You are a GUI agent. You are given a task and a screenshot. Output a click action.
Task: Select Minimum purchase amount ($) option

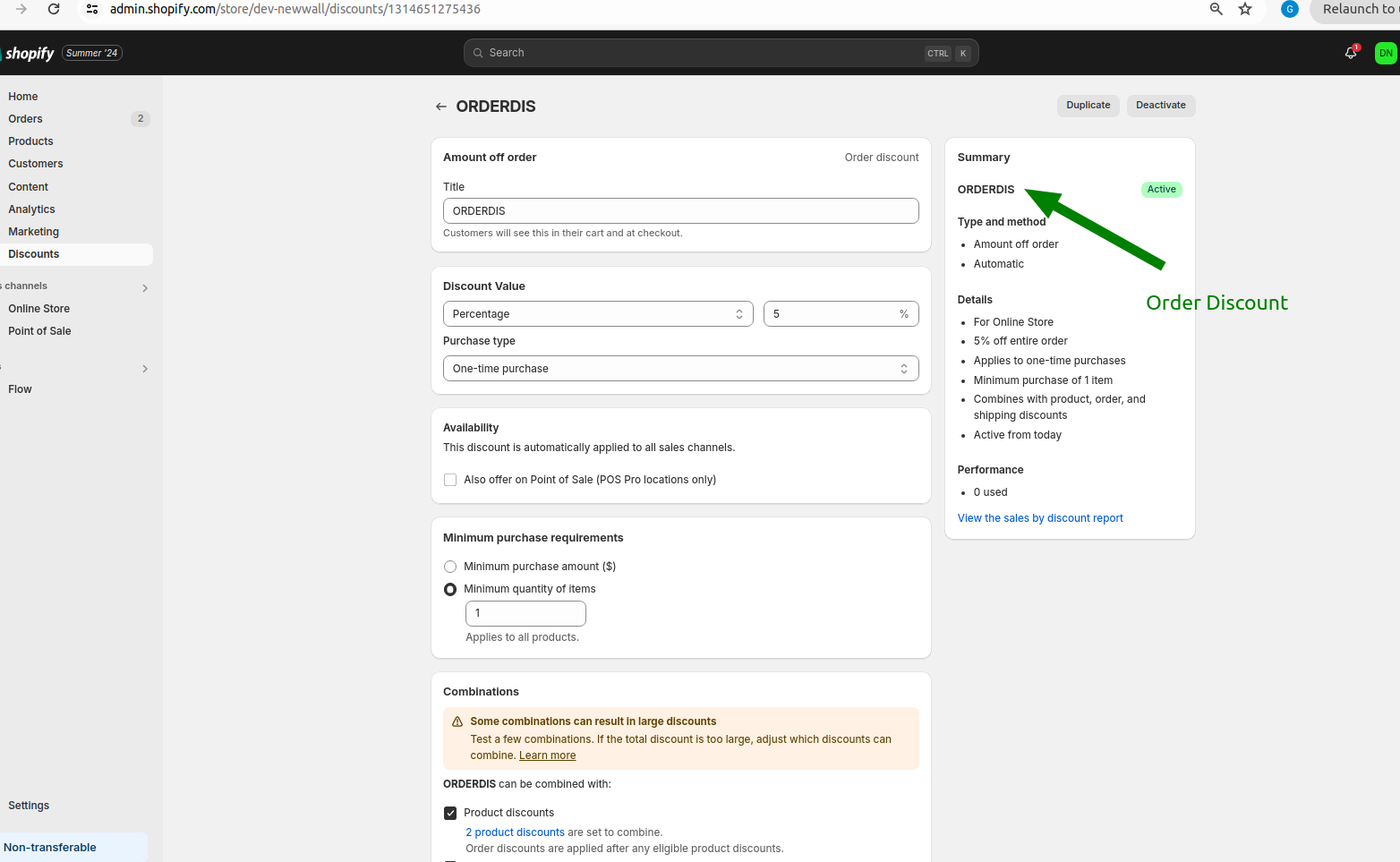pos(450,567)
